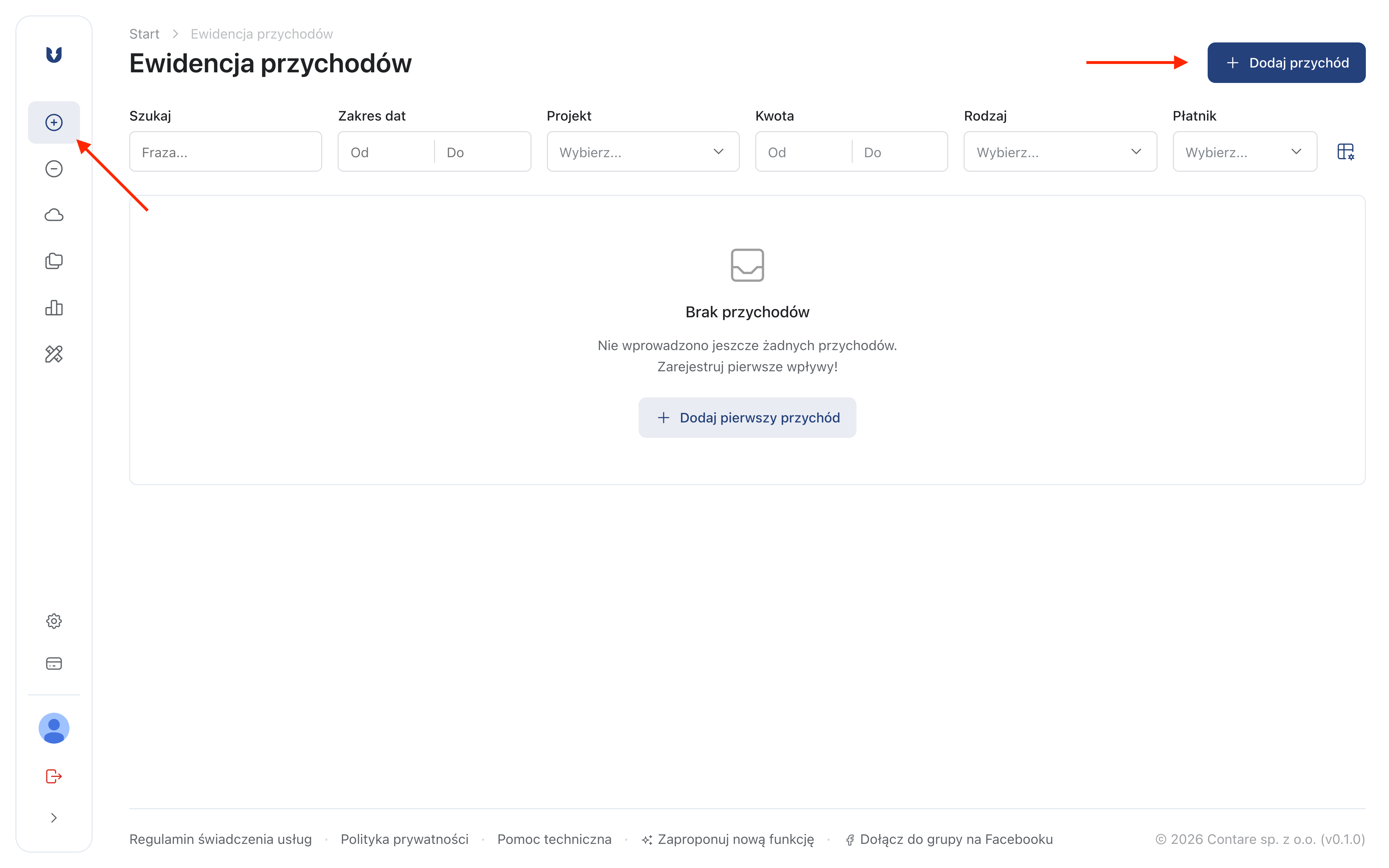Open the income (plus circle) sidebar icon

(54, 122)
